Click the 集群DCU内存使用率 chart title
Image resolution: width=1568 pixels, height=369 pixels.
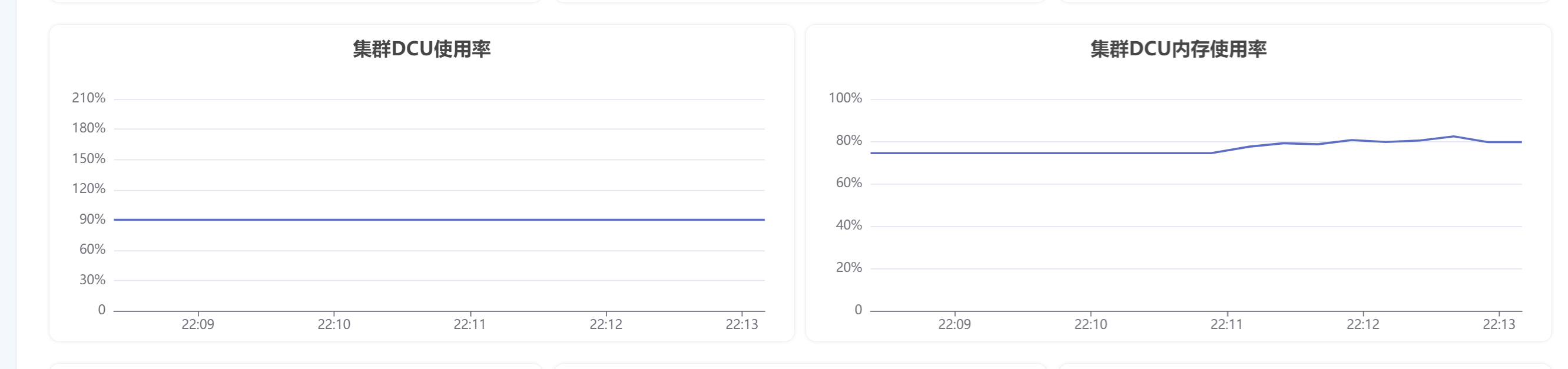[1178, 49]
